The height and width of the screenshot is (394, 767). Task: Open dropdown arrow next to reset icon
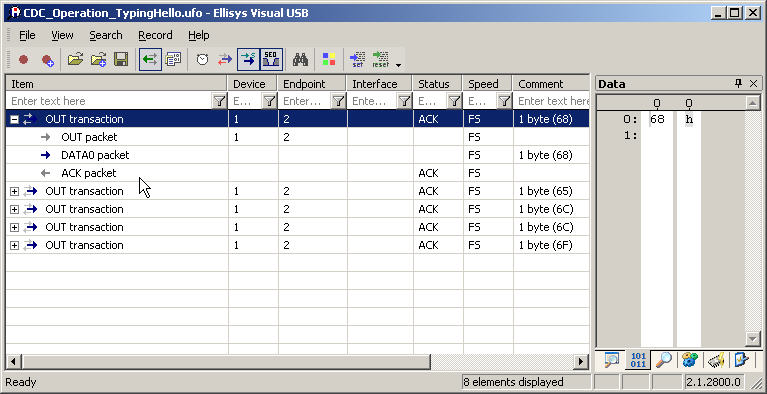click(398, 65)
